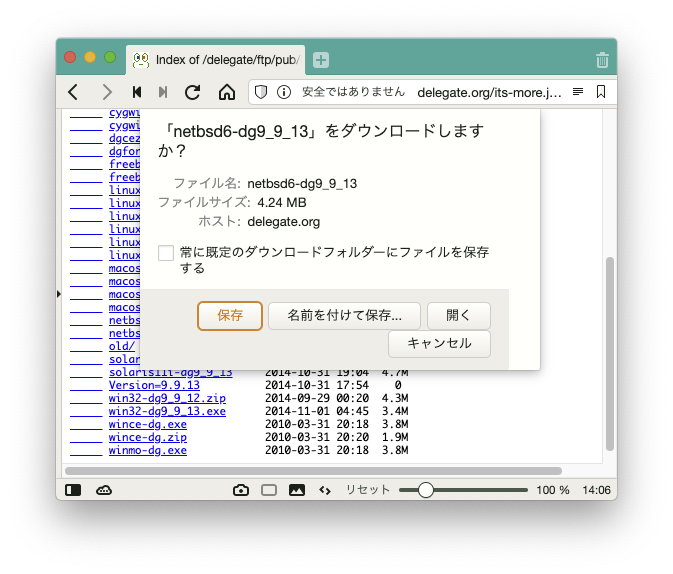Toggle image loading icon in status bar
Screen dimensions: 673x574
click(296, 490)
